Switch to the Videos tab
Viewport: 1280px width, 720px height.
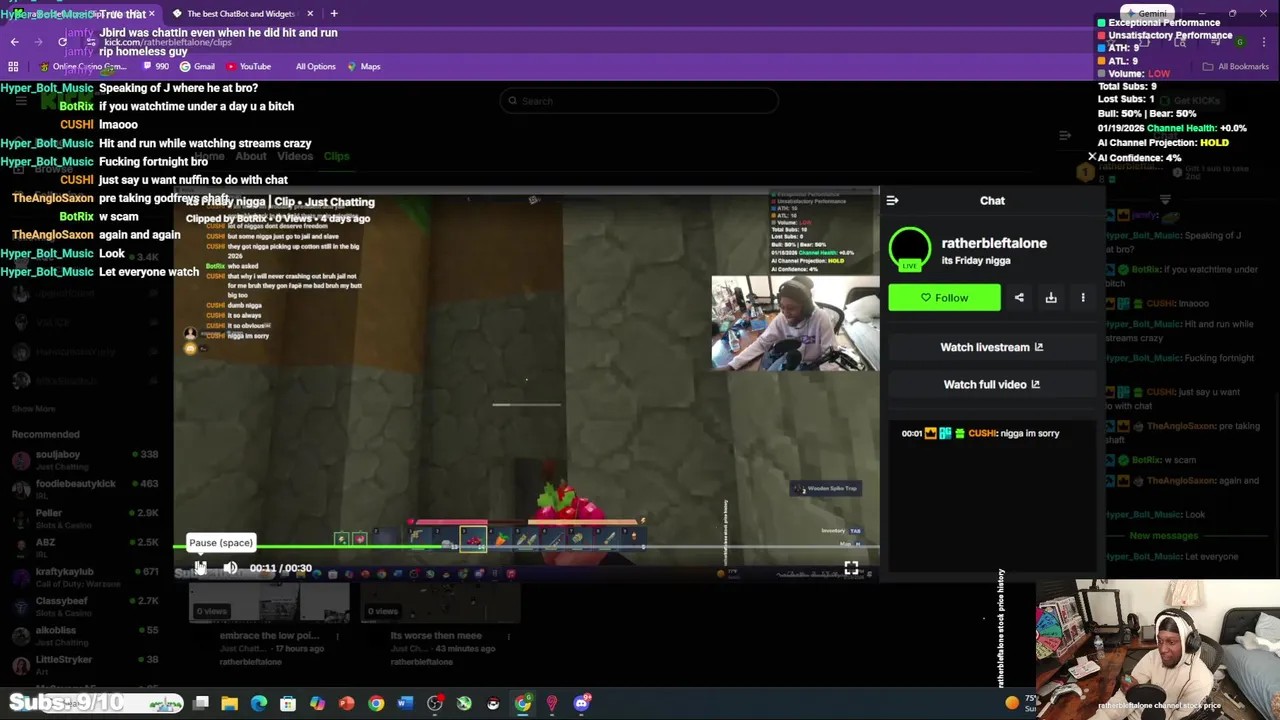pos(294,156)
